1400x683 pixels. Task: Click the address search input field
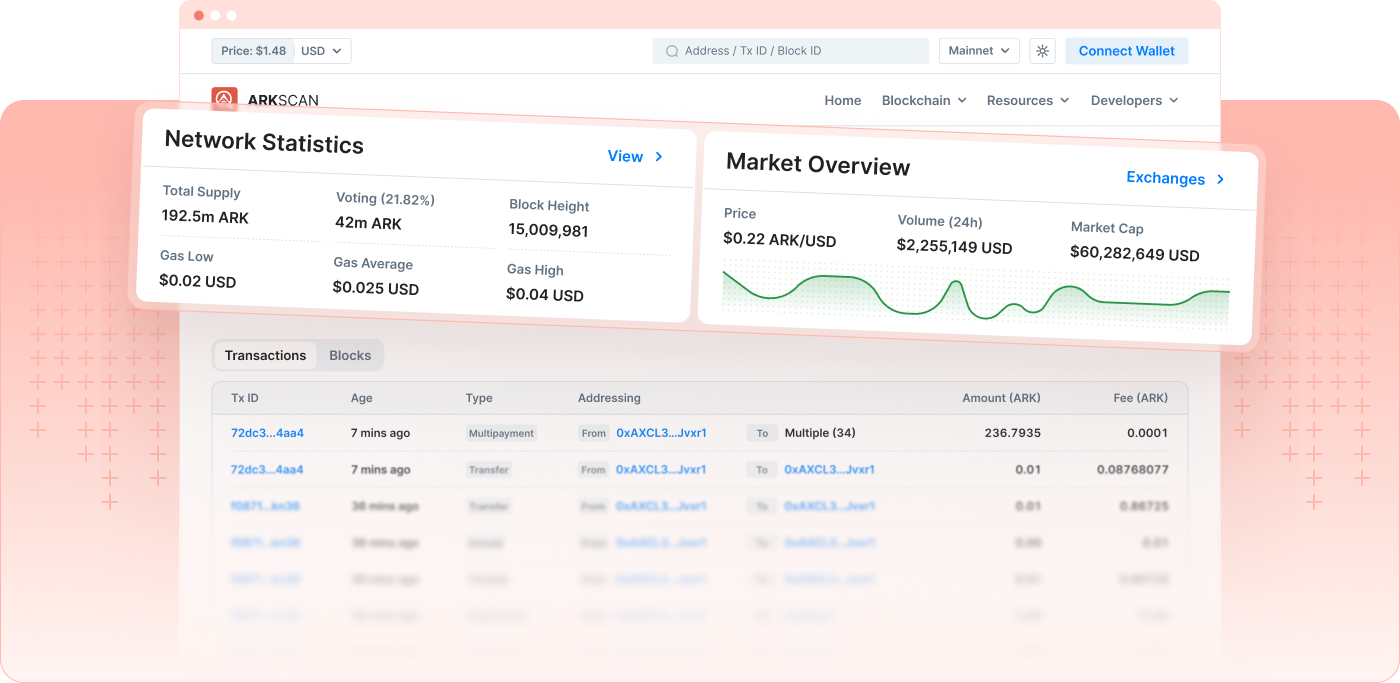click(800, 51)
